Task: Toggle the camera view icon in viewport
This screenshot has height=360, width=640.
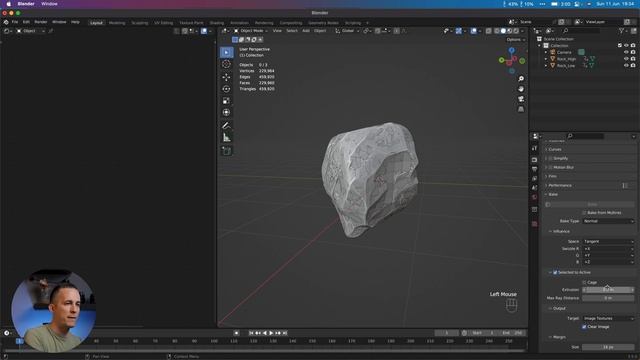Action: click(521, 99)
